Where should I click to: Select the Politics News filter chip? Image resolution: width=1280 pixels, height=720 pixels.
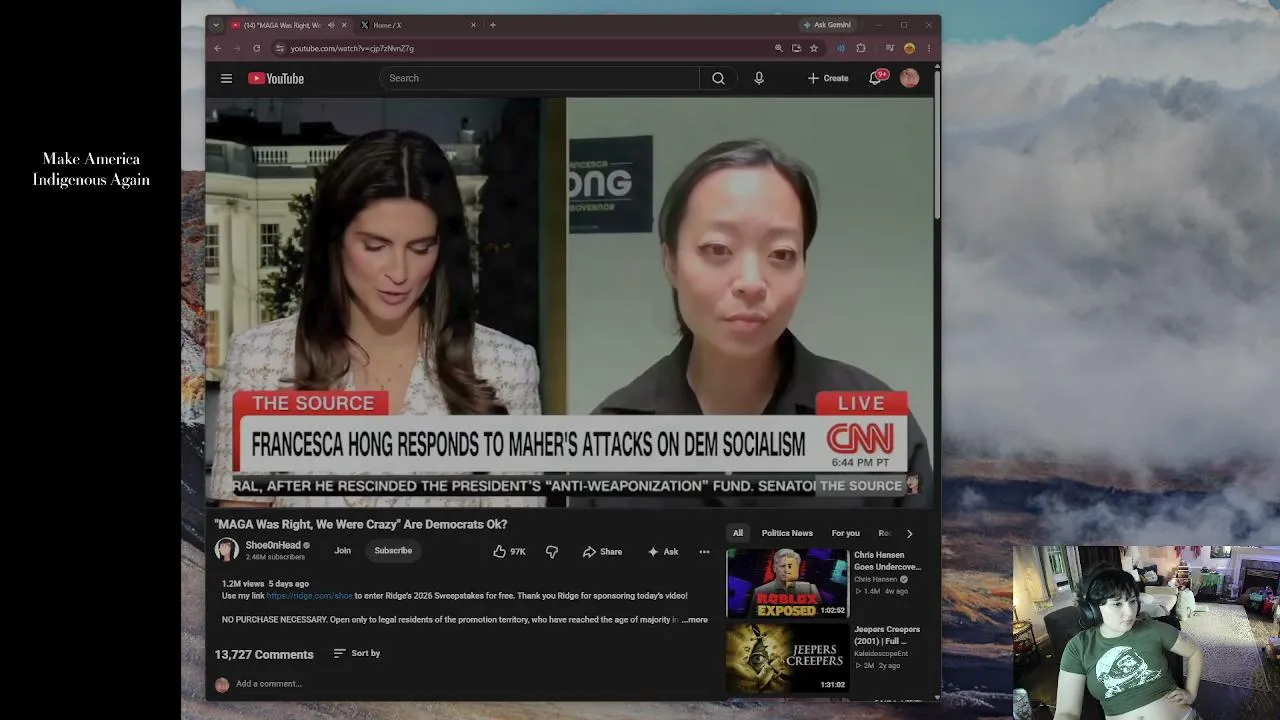787,533
